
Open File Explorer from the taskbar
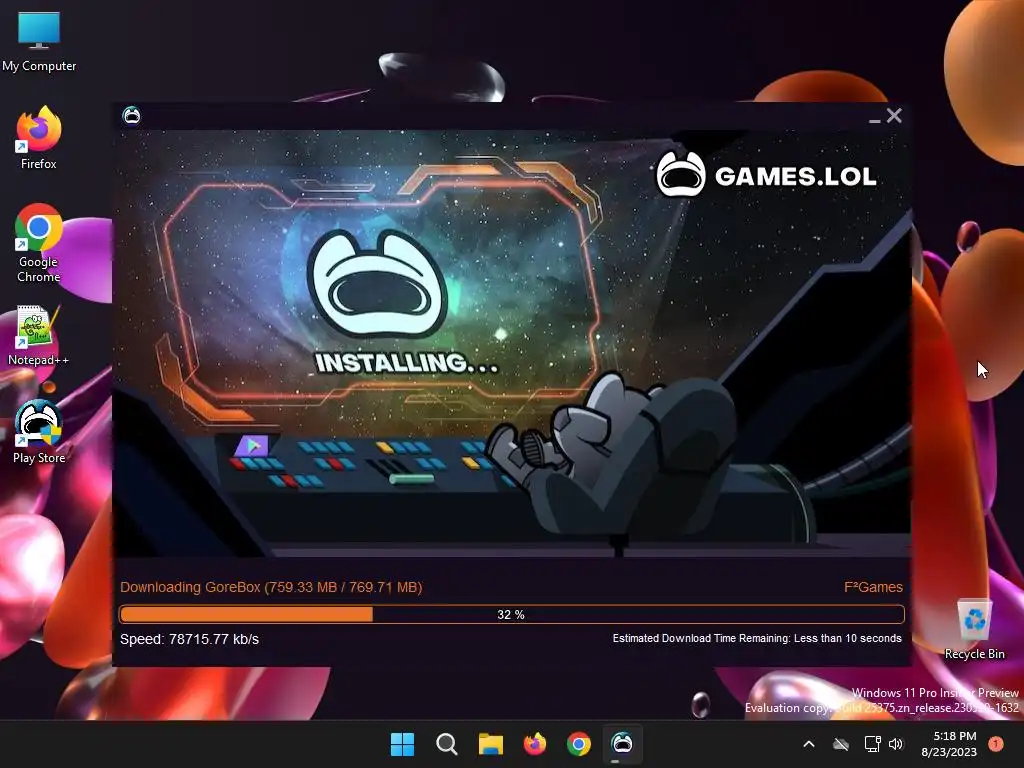490,744
